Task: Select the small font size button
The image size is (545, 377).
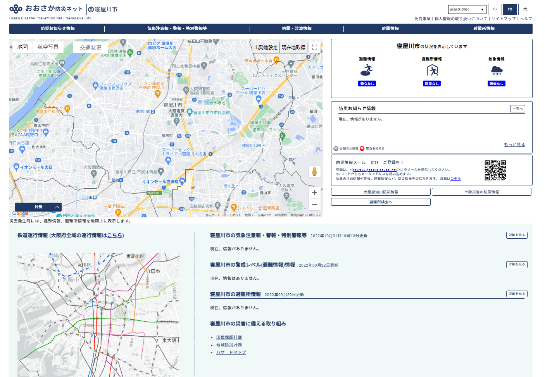Action: [495, 9]
